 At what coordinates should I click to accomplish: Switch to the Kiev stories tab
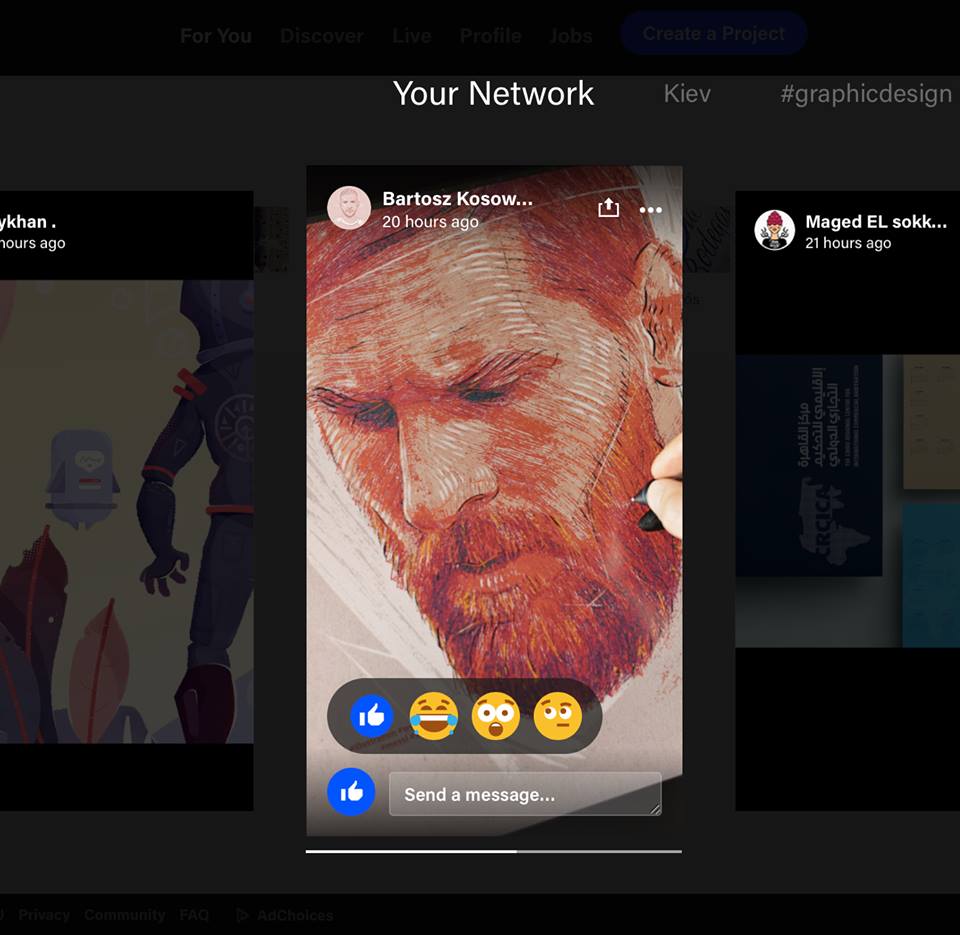[x=687, y=94]
